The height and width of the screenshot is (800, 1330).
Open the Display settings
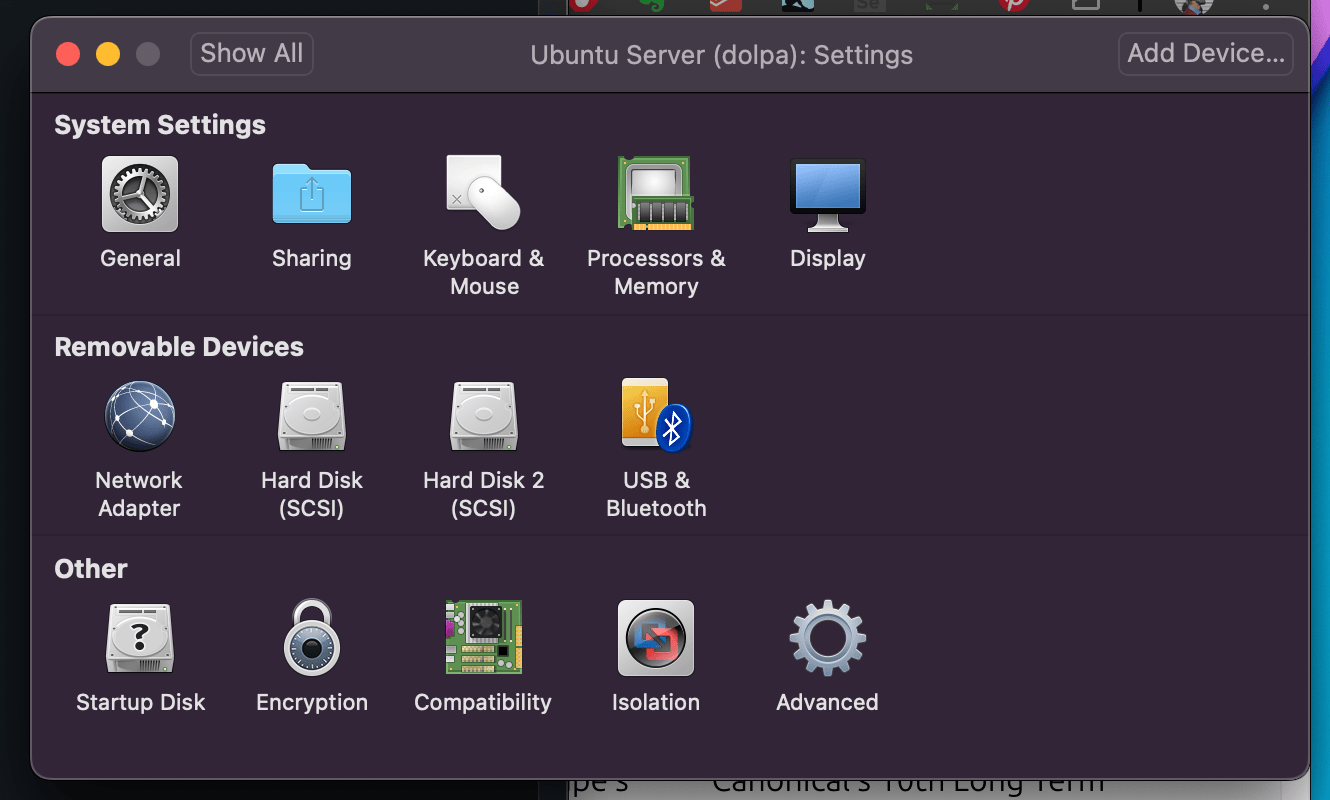point(827,195)
